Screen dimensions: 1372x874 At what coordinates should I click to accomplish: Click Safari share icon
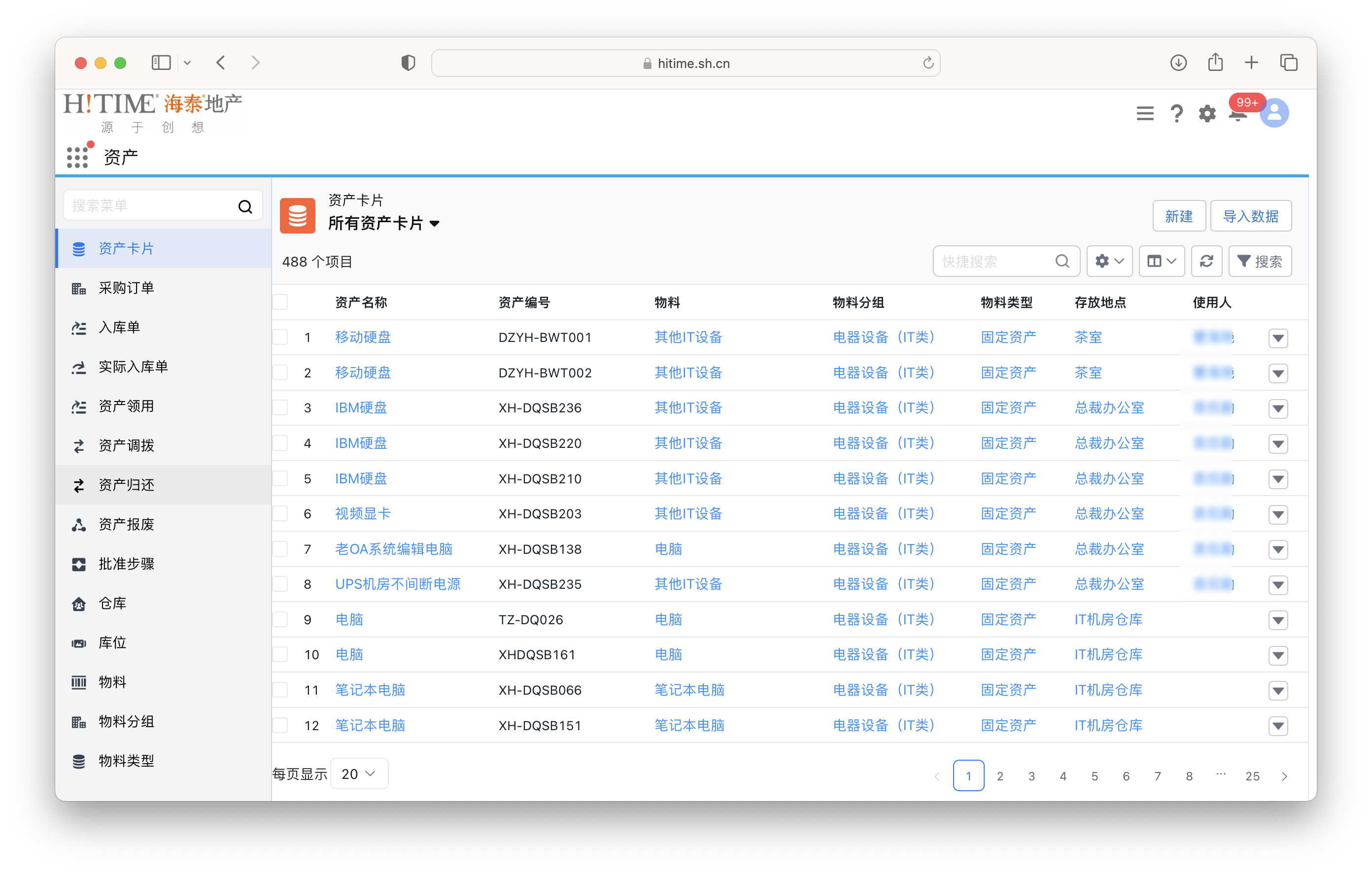tap(1215, 62)
